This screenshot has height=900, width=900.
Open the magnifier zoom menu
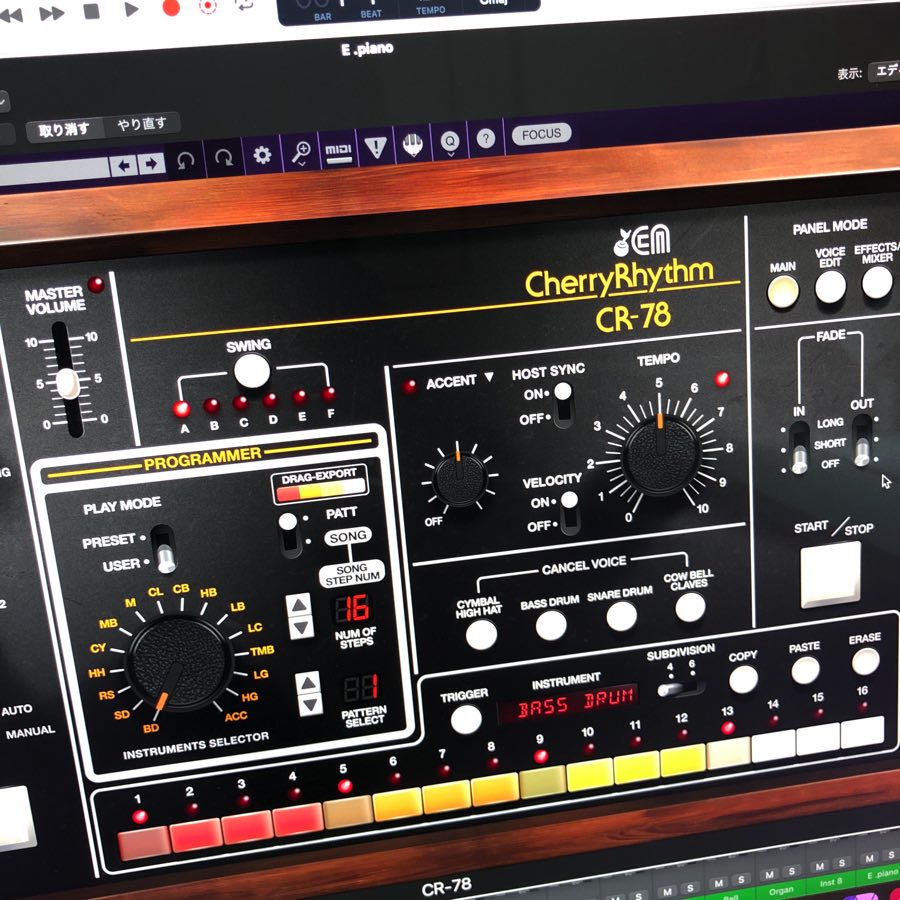tap(301, 153)
